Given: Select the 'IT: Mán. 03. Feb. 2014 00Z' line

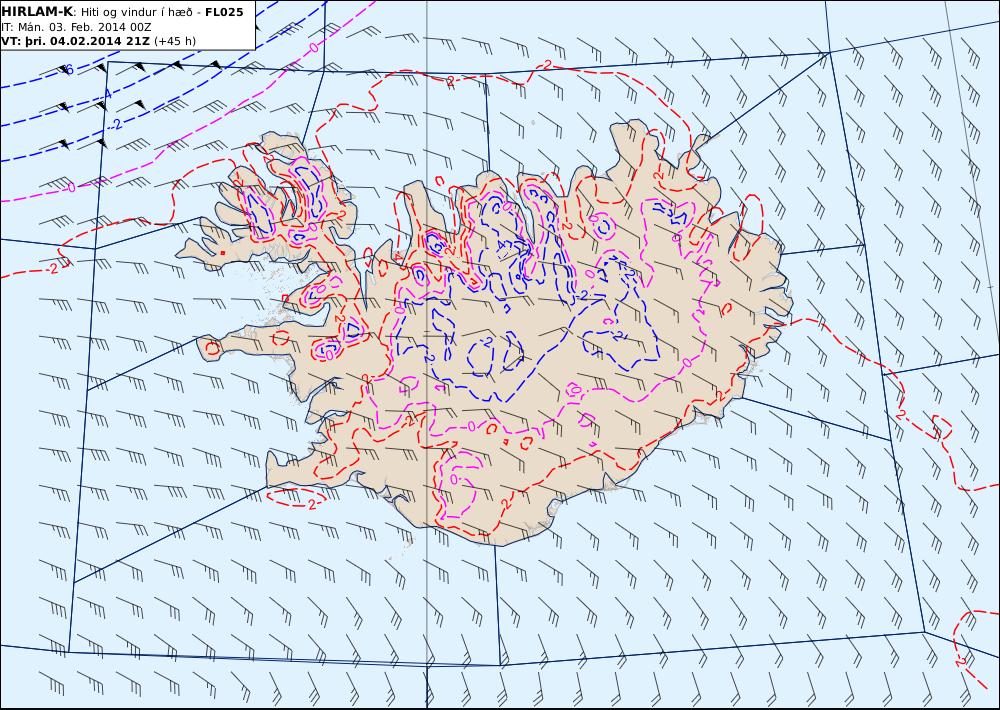Looking at the screenshot, I should pyautogui.click(x=77, y=27).
